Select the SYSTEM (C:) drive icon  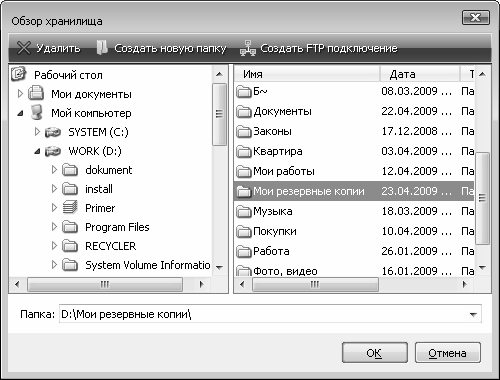53,133
